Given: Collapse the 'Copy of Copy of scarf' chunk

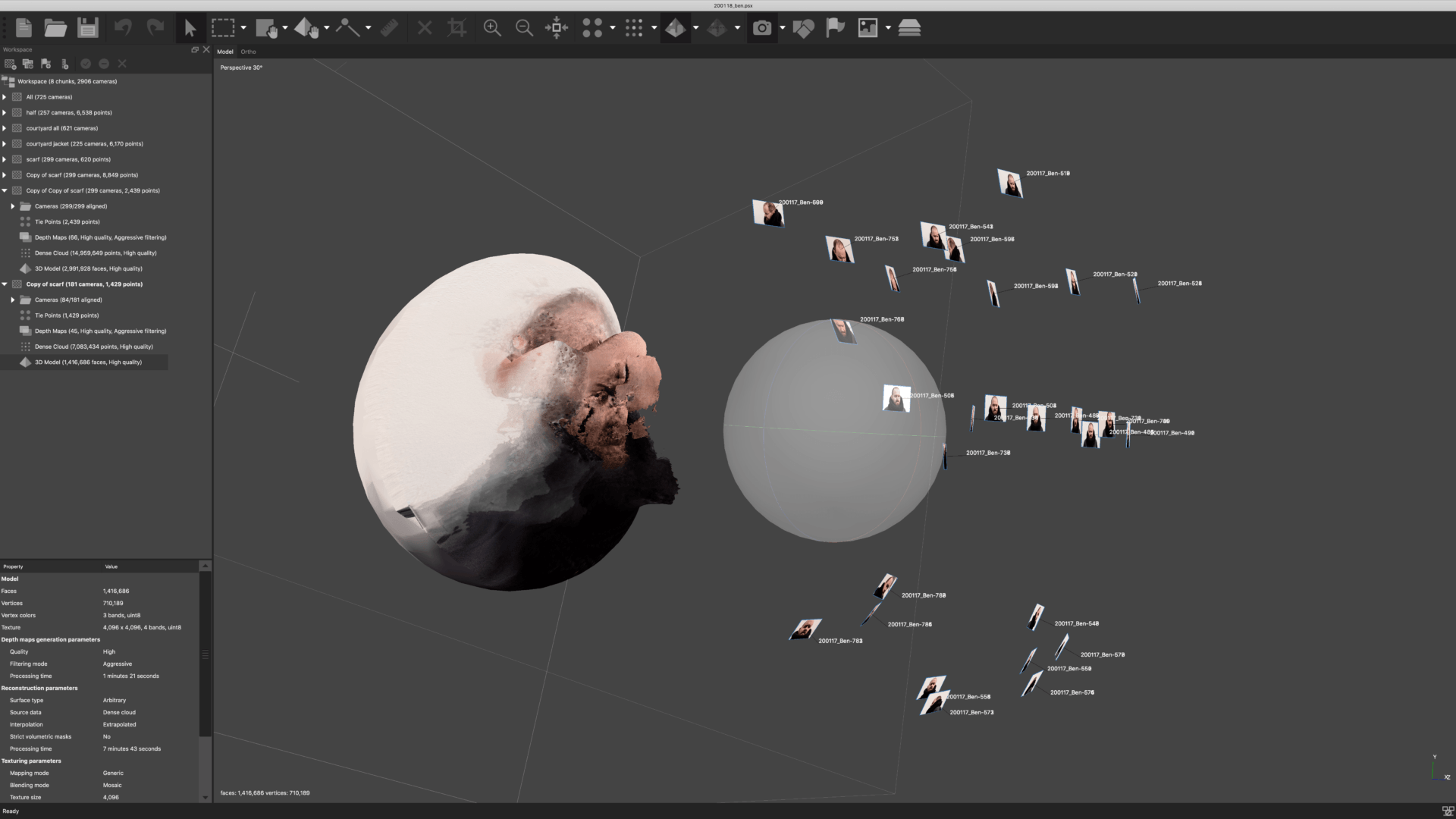Looking at the screenshot, I should pos(5,190).
